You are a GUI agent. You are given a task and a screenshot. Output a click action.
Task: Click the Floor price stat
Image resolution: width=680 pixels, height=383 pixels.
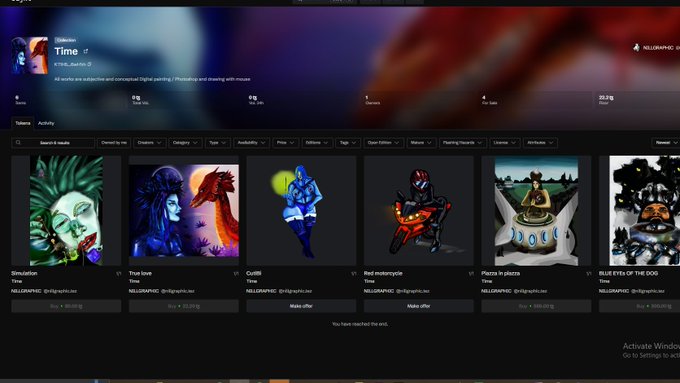[606, 100]
